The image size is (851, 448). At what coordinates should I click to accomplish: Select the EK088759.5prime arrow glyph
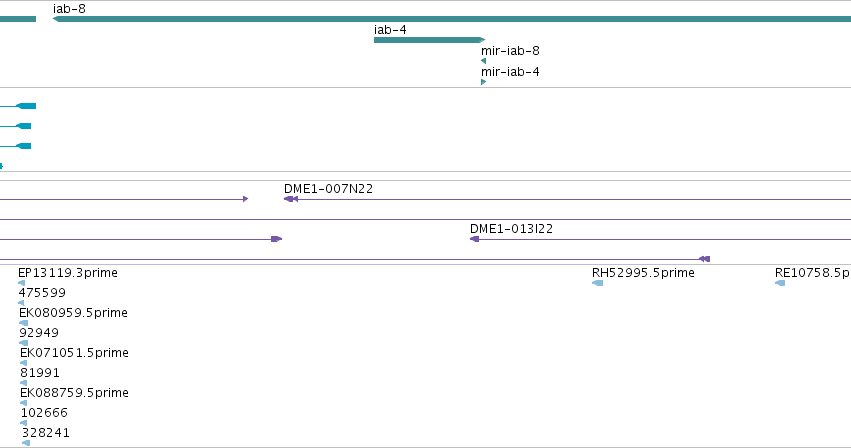[x=23, y=403]
